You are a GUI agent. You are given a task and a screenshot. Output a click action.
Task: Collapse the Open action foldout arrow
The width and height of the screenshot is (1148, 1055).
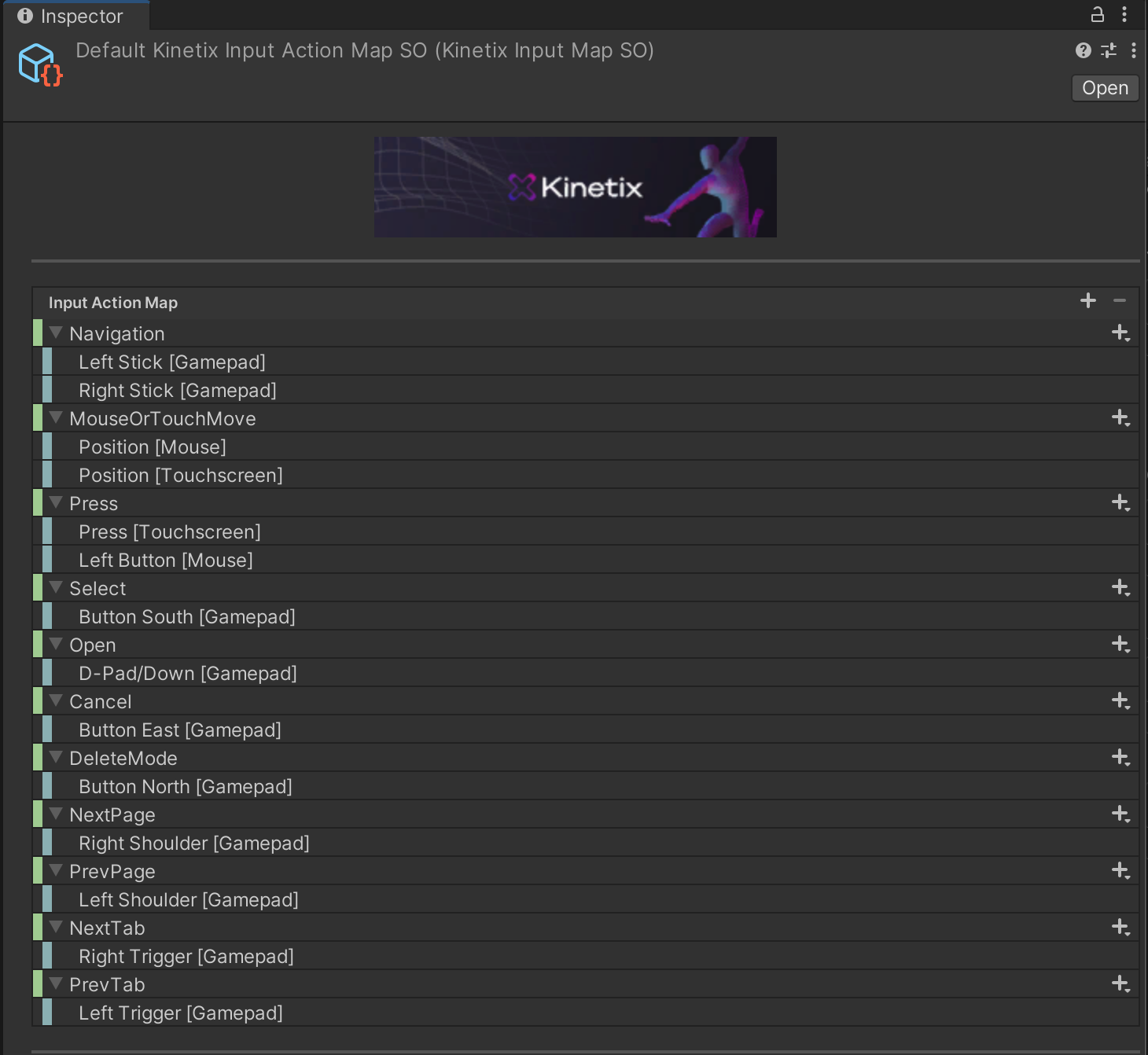pos(56,644)
